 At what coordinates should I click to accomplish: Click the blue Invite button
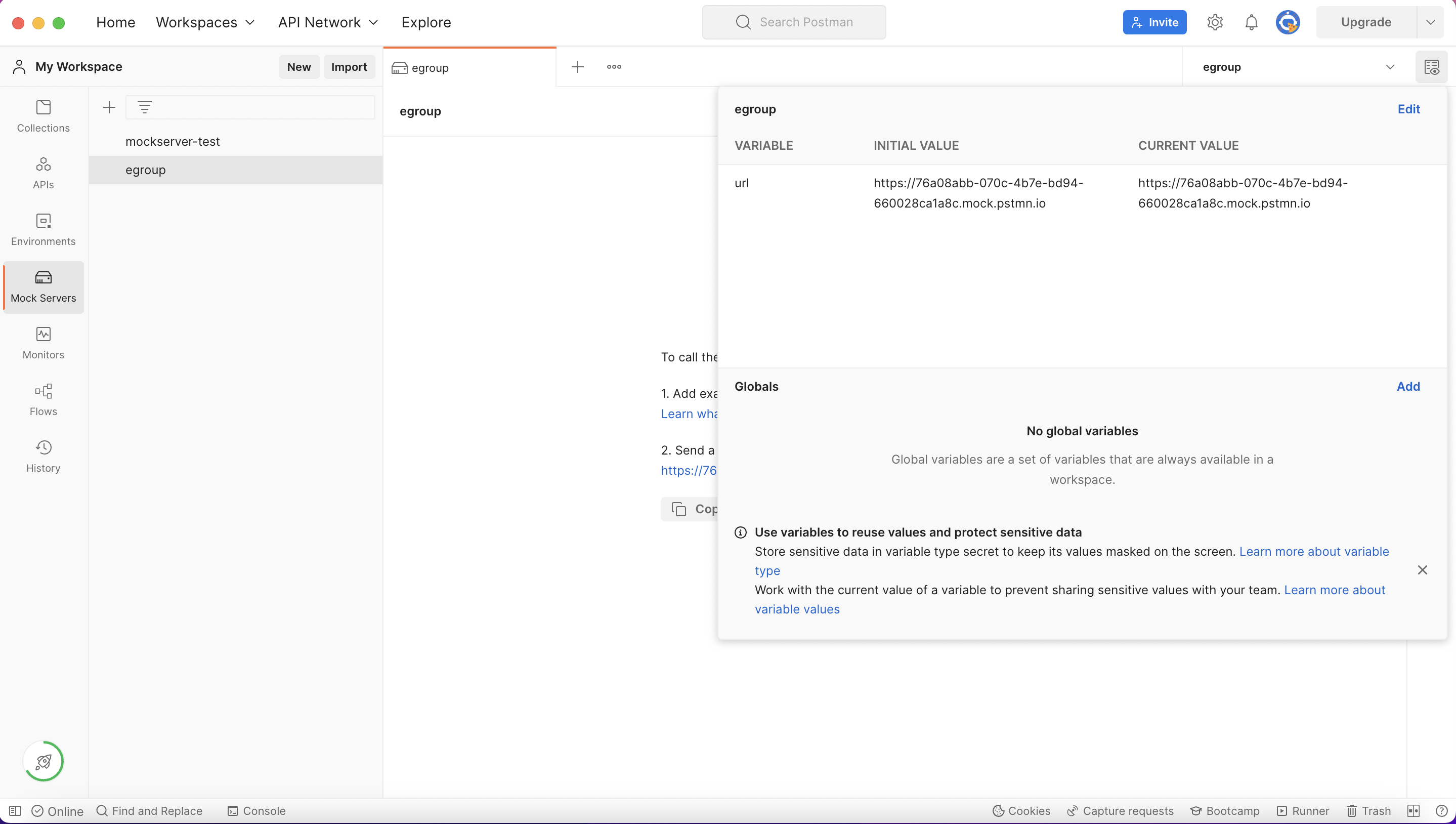coord(1154,22)
